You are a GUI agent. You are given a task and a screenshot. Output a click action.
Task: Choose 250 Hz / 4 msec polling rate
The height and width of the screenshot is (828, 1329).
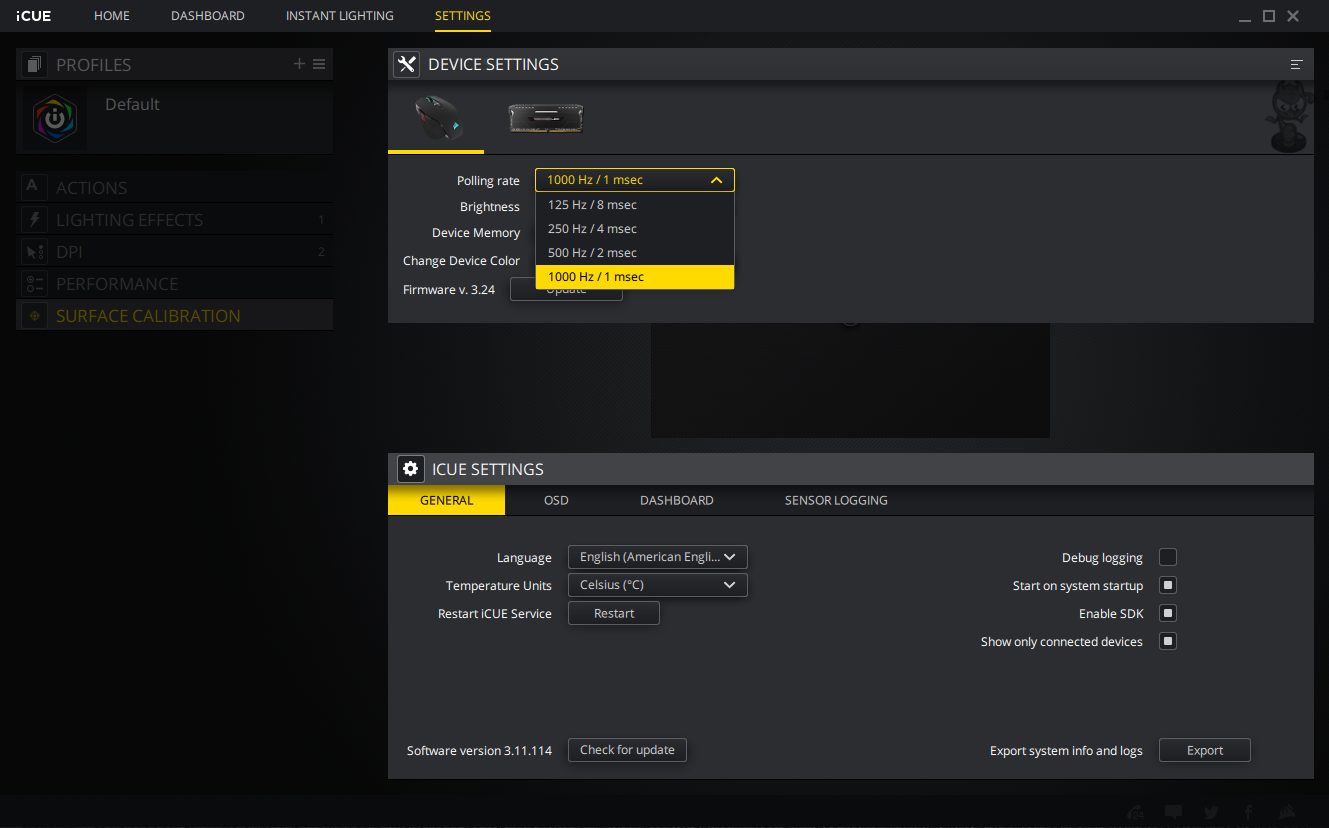click(x=635, y=229)
